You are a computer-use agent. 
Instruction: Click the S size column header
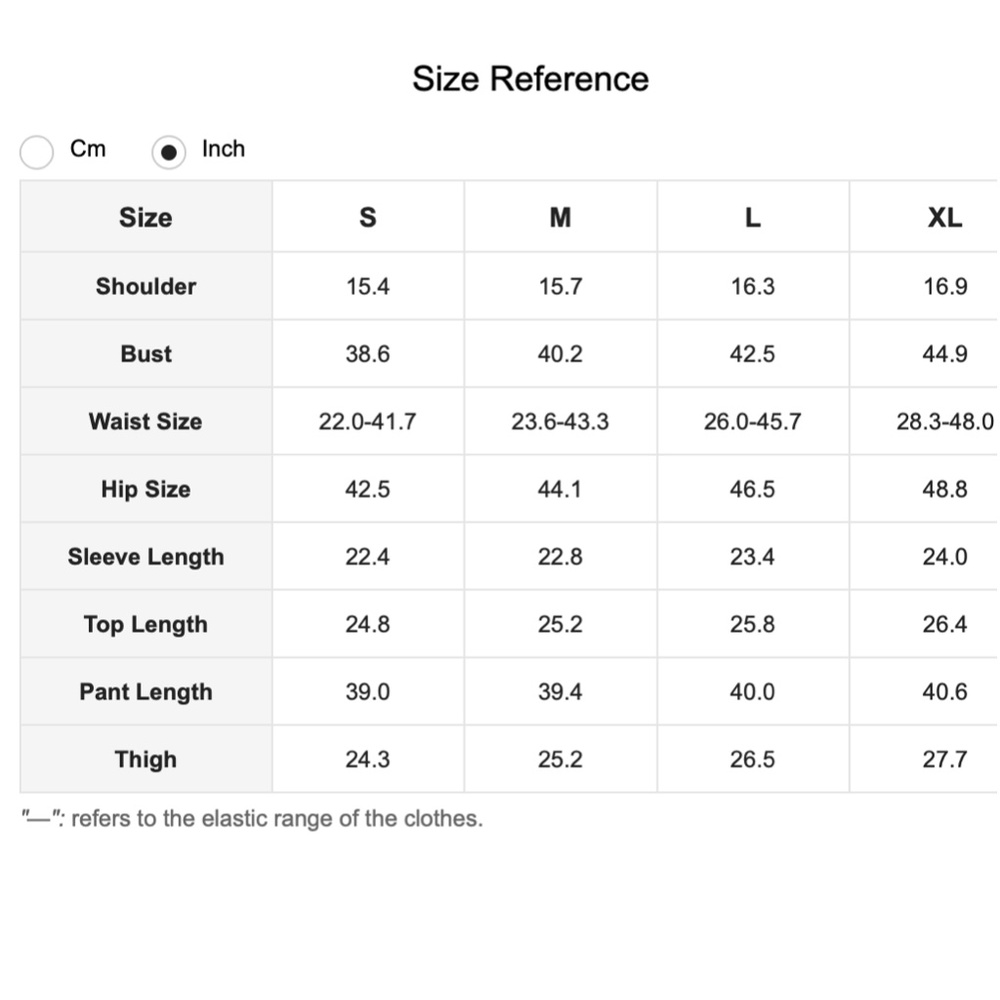point(368,217)
